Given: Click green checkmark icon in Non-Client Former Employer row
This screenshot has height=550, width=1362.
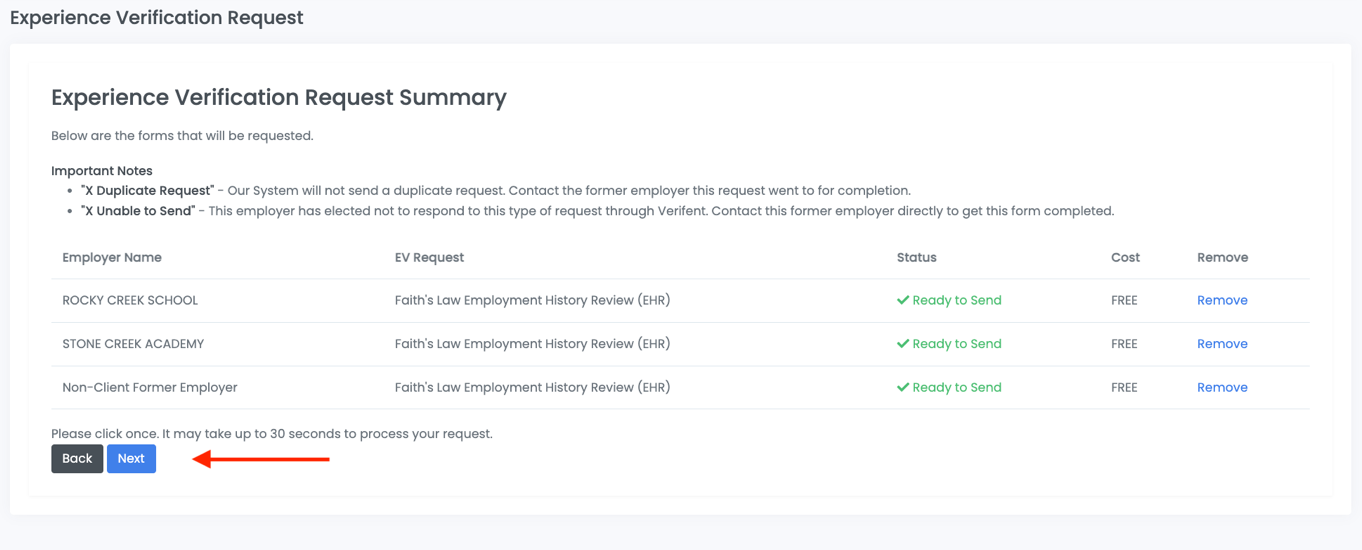Looking at the screenshot, I should click(x=903, y=387).
